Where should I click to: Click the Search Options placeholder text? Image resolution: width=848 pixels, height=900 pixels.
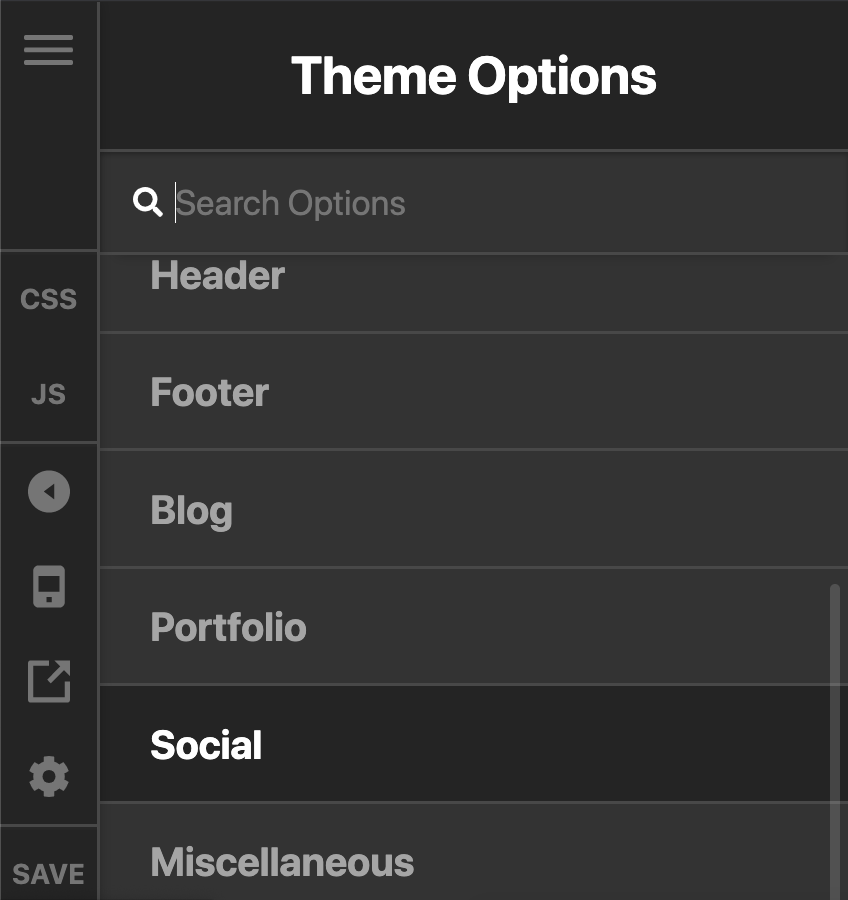tap(291, 203)
